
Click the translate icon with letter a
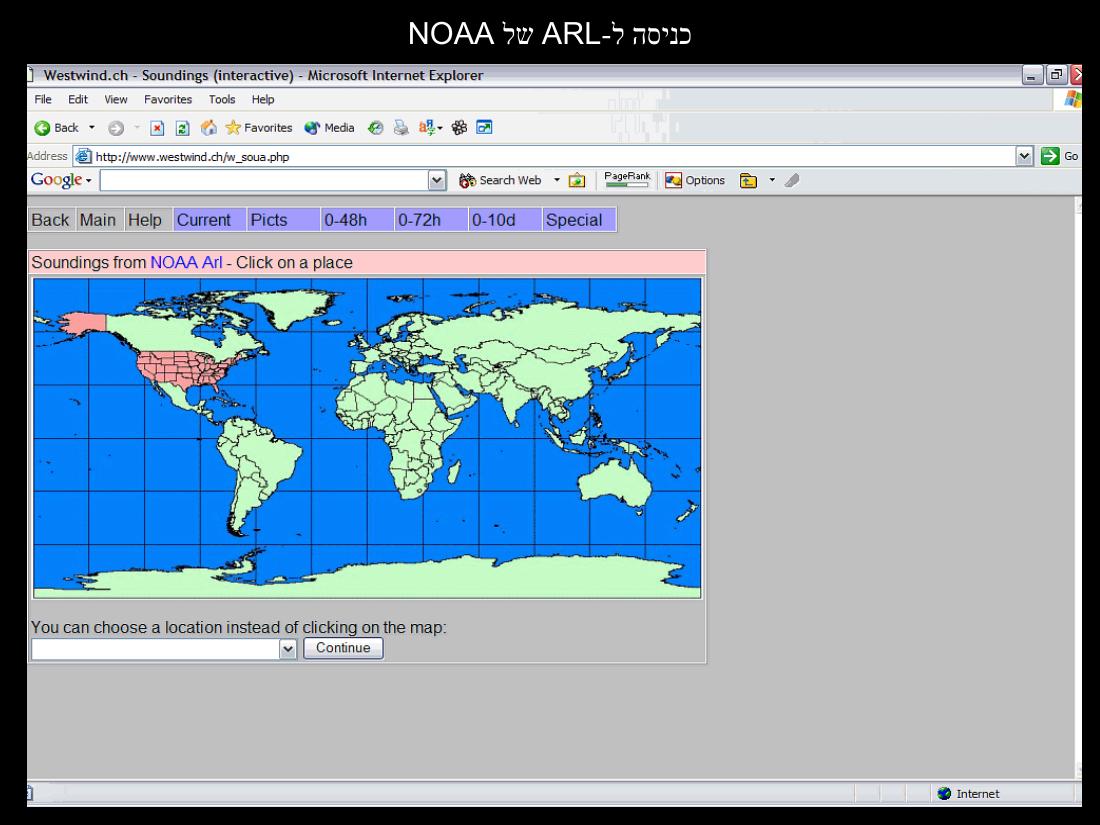coord(427,128)
